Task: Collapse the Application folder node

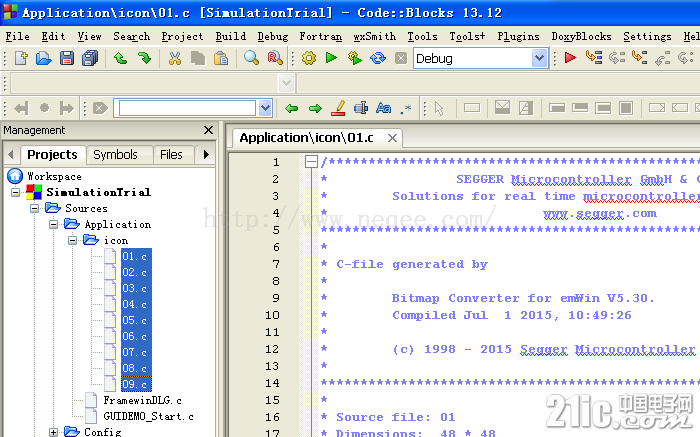Action: point(54,225)
